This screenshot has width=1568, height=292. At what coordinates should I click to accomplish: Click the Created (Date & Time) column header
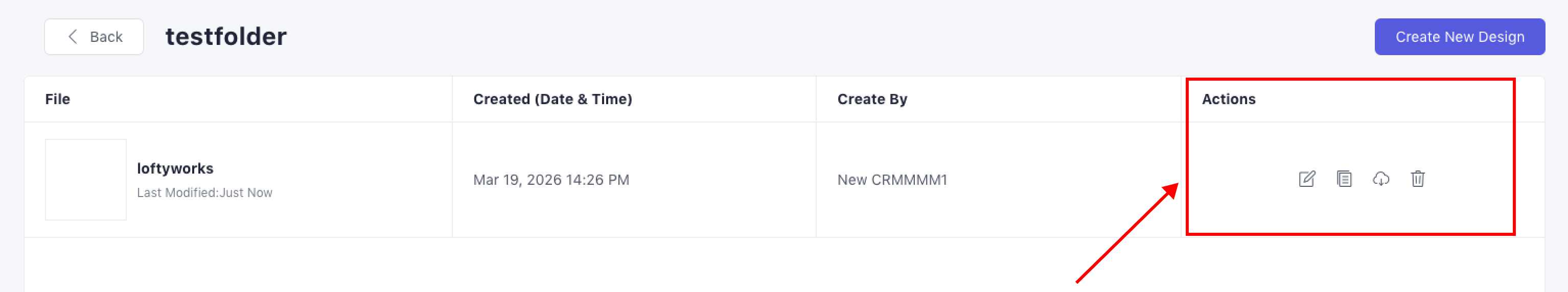[552, 99]
